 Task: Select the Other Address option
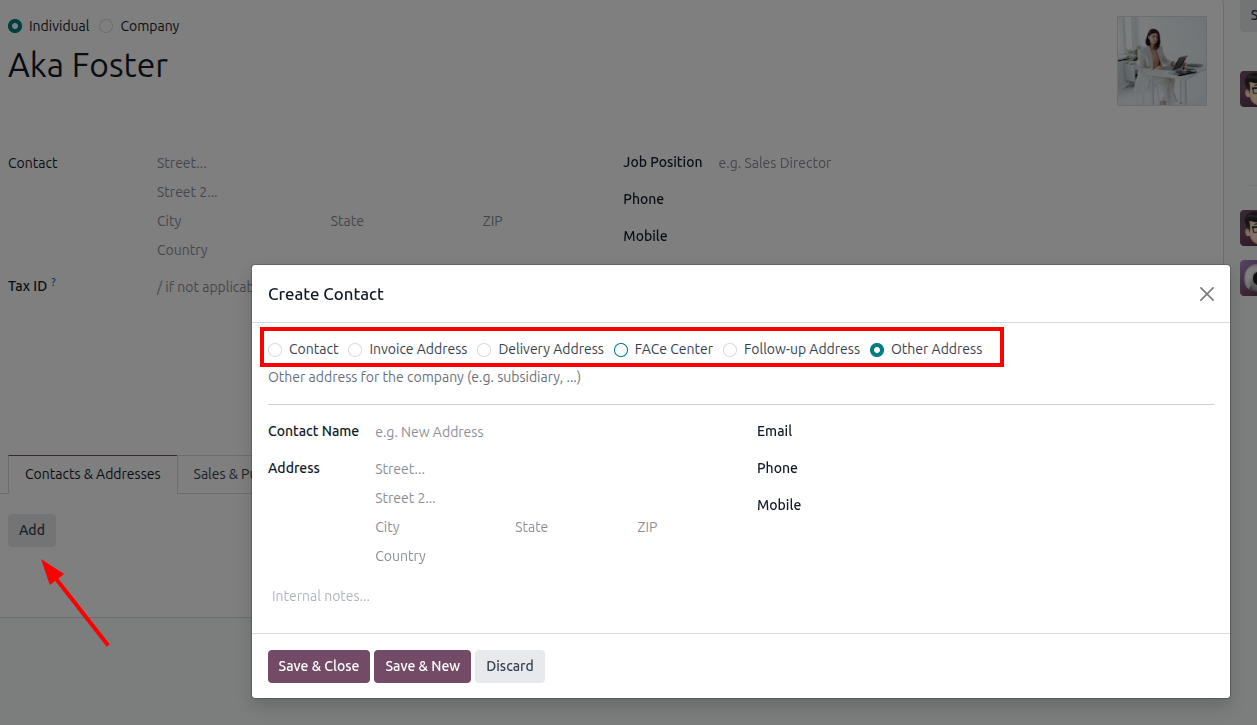pos(877,350)
